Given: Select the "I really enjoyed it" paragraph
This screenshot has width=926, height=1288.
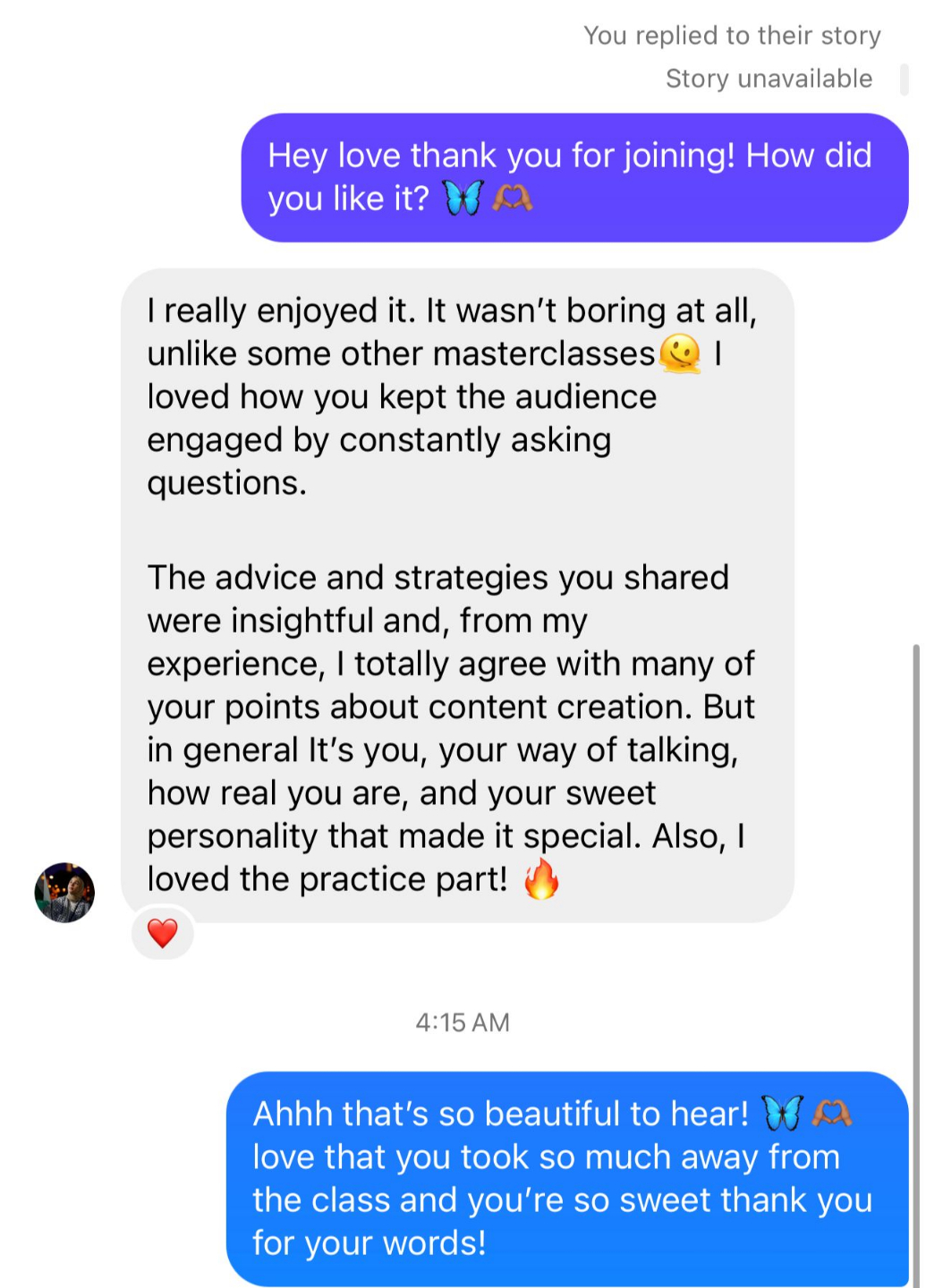Looking at the screenshot, I should (452, 396).
